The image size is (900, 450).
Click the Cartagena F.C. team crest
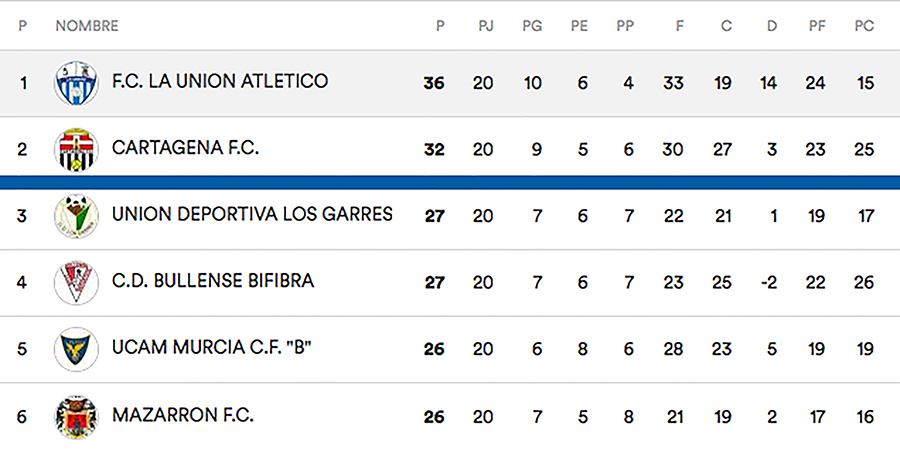[76, 149]
